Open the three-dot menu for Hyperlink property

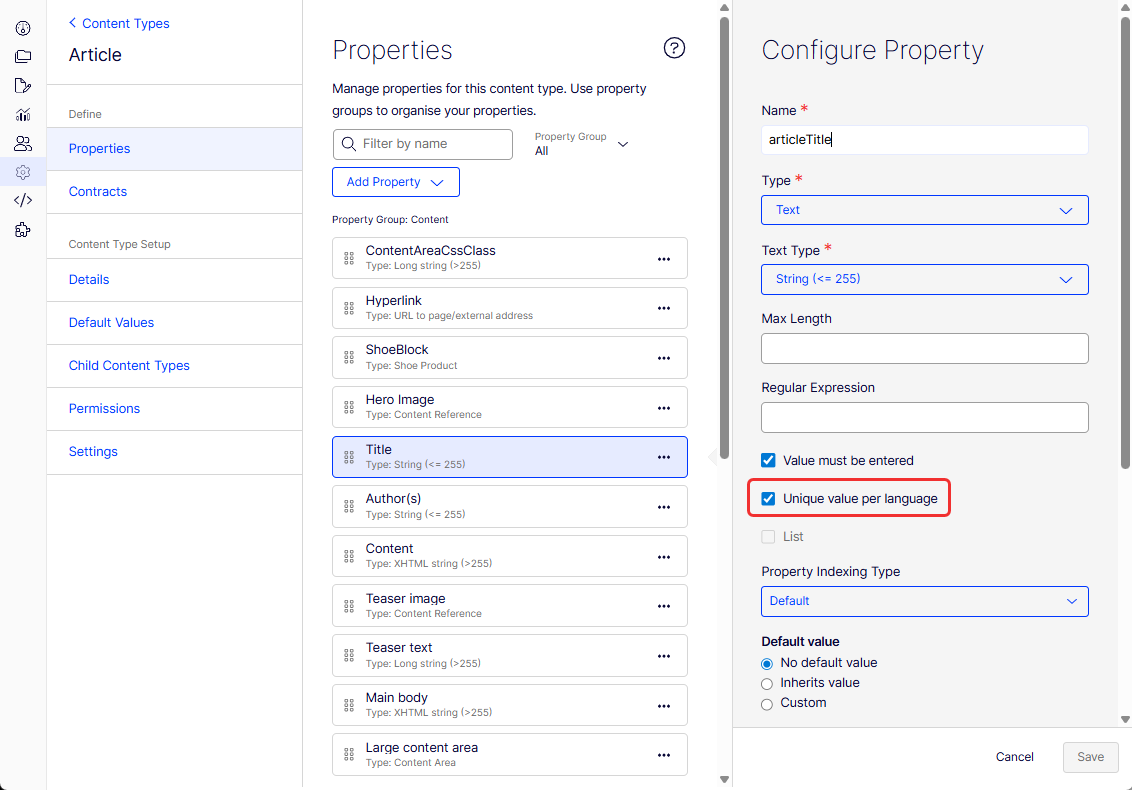(664, 308)
